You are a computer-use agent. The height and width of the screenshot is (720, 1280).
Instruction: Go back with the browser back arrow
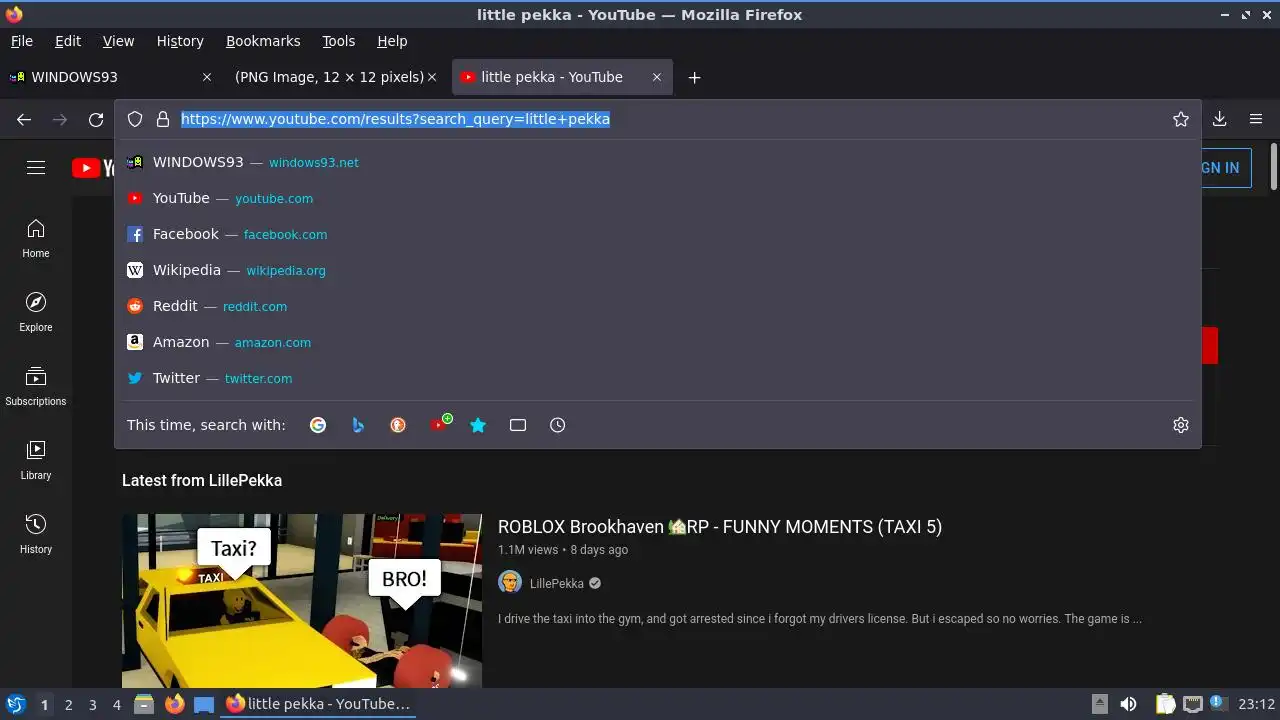point(24,119)
